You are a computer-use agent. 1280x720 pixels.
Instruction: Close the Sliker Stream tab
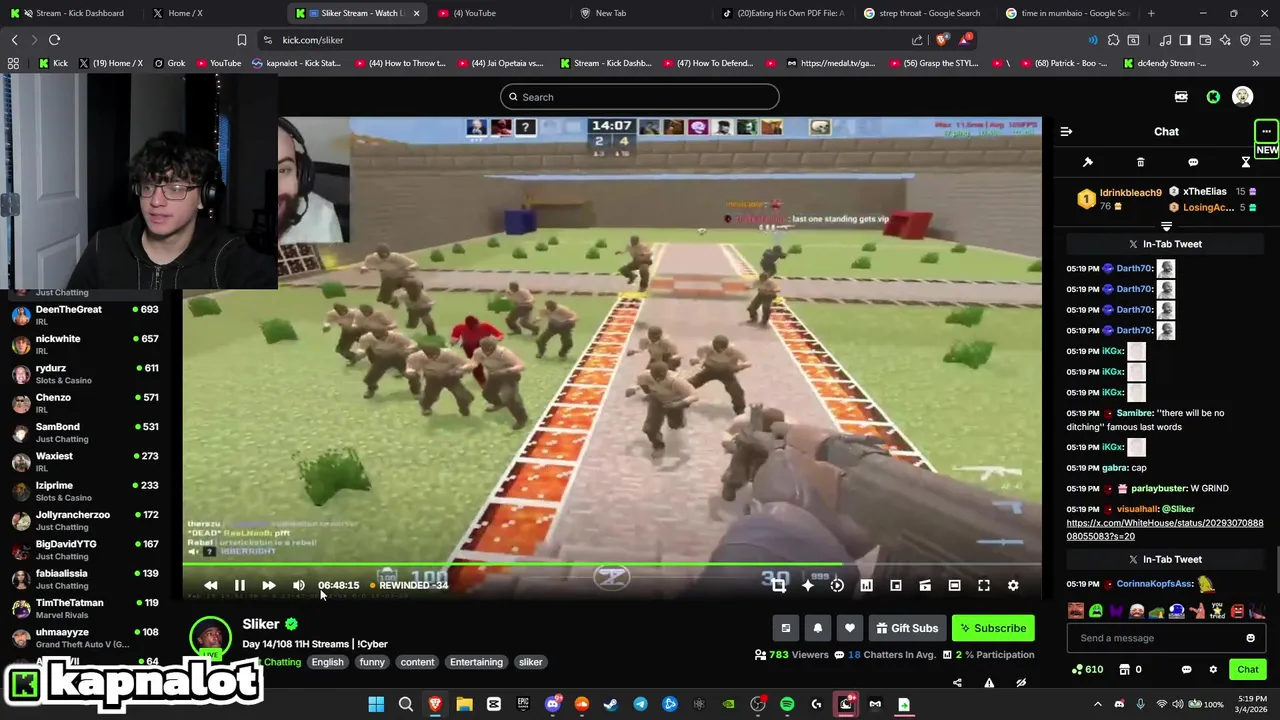tap(417, 13)
